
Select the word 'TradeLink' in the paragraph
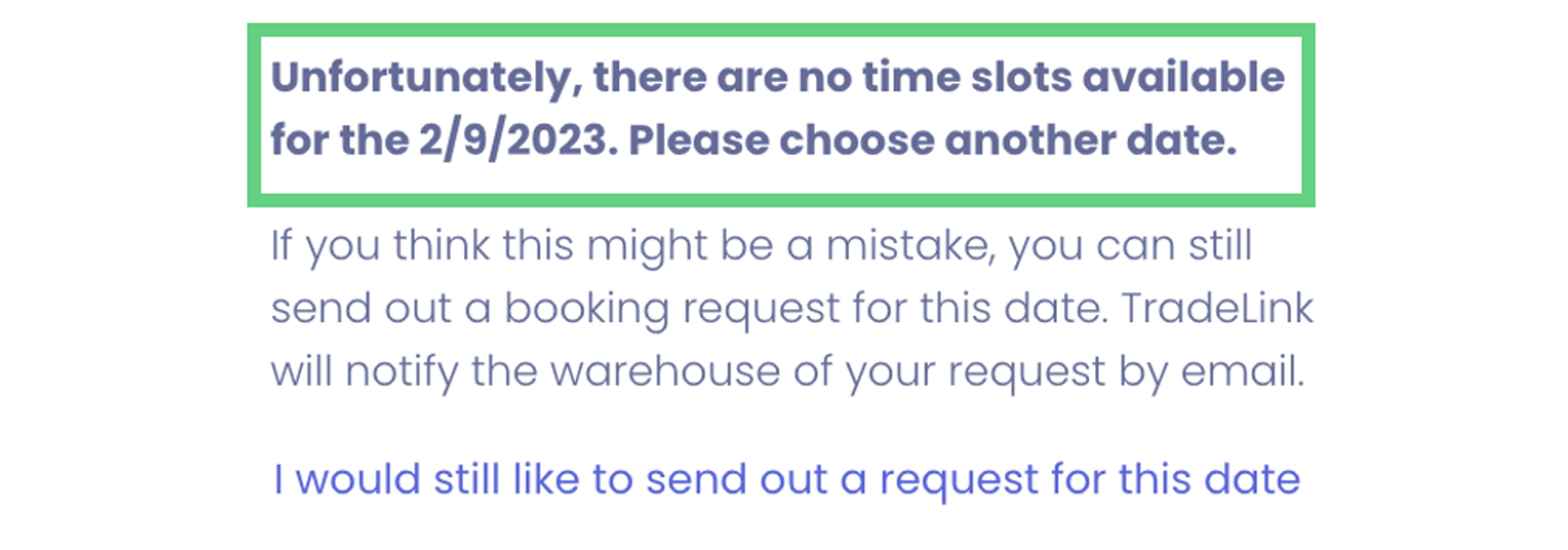point(1217,308)
